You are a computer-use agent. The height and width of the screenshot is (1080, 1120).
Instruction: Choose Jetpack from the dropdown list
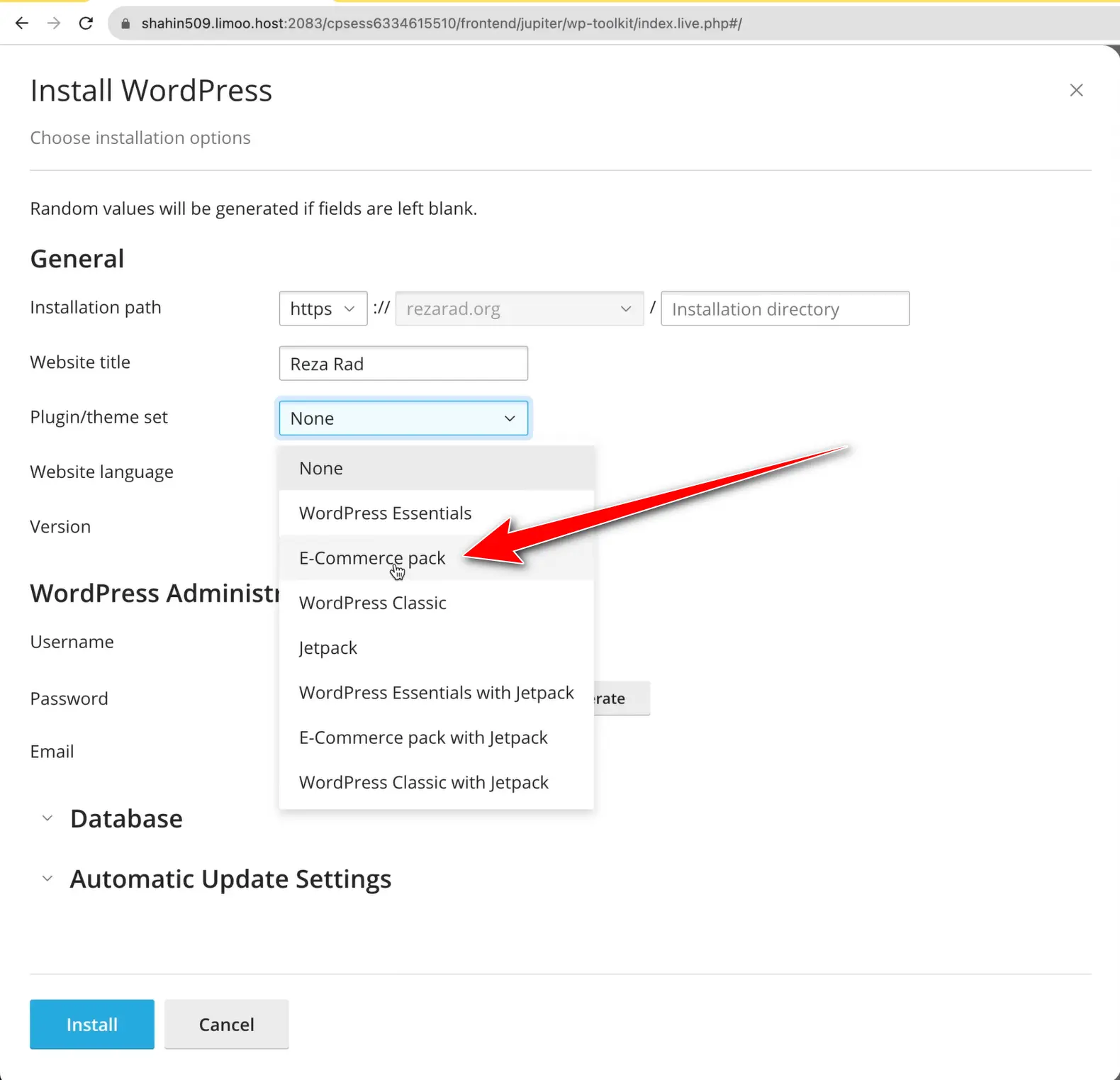pyautogui.click(x=328, y=648)
